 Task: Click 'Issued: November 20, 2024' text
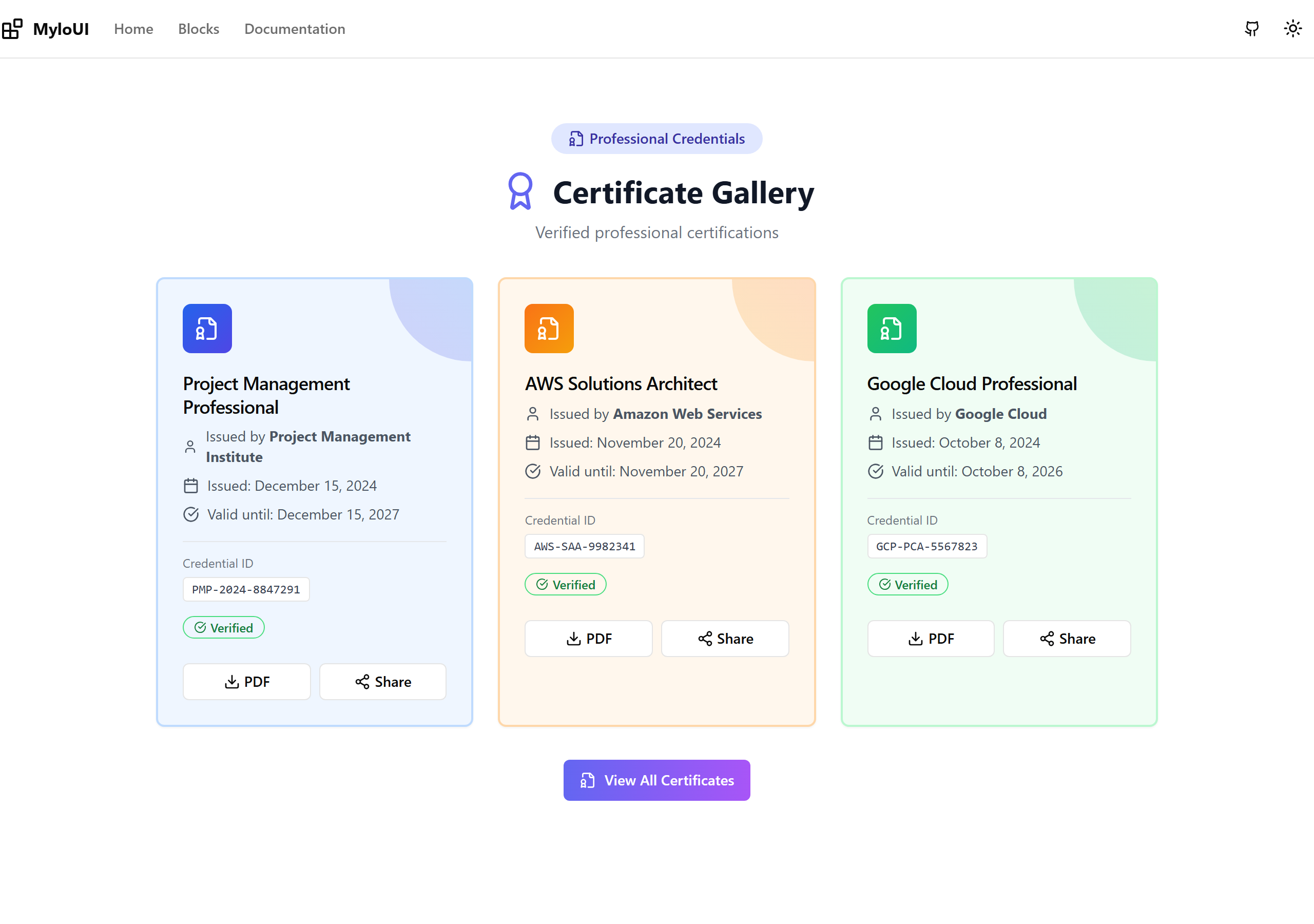pos(635,442)
